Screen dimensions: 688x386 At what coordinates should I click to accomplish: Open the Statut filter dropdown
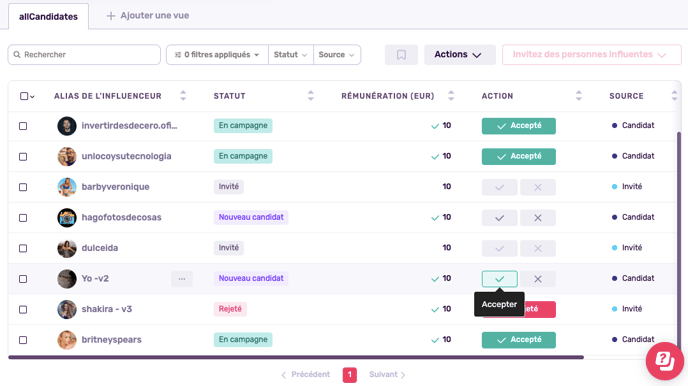tap(290, 55)
